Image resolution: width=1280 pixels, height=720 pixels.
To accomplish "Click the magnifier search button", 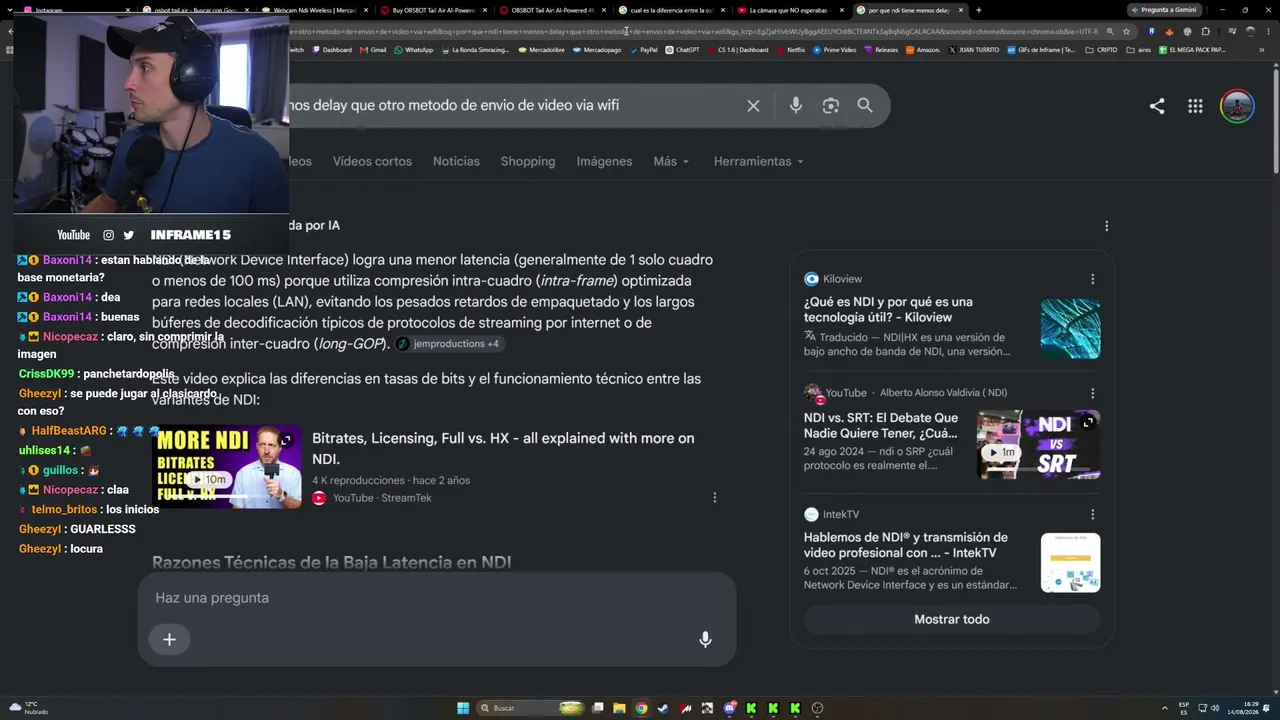I will point(865,106).
